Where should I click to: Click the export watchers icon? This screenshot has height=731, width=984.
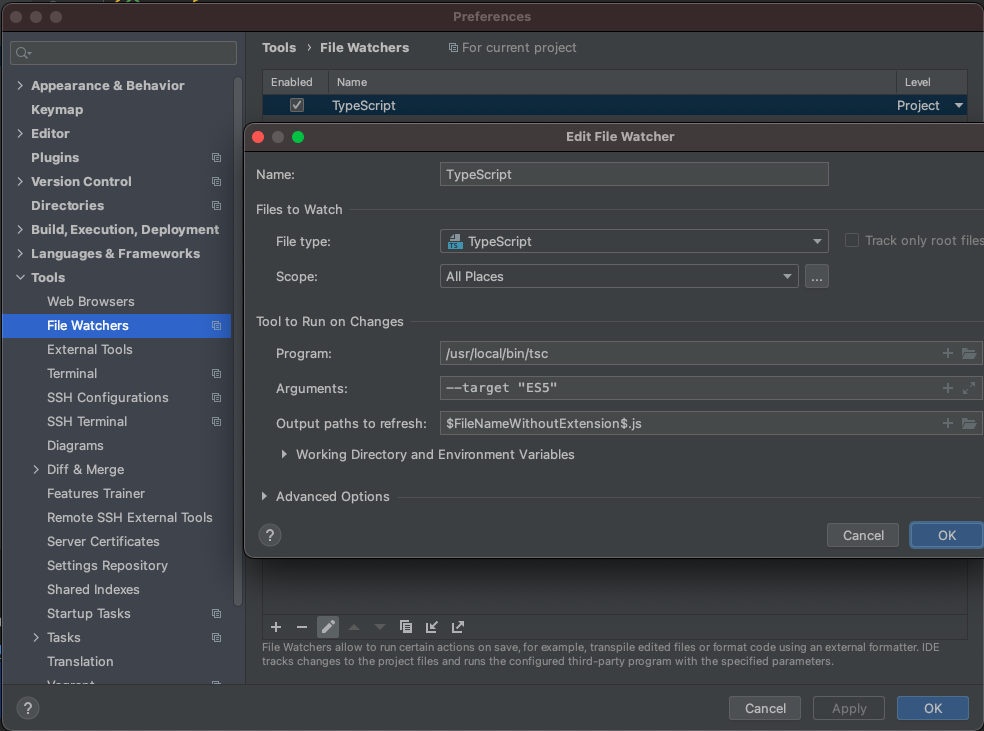(x=458, y=627)
